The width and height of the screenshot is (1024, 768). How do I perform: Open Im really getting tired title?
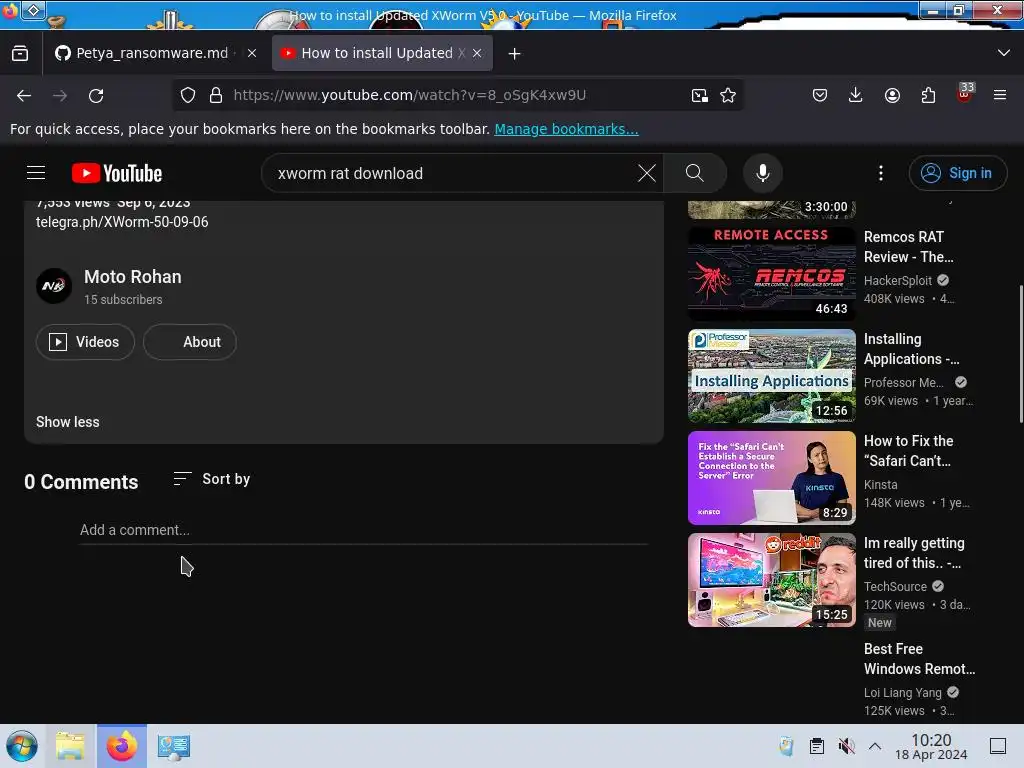coord(914,552)
